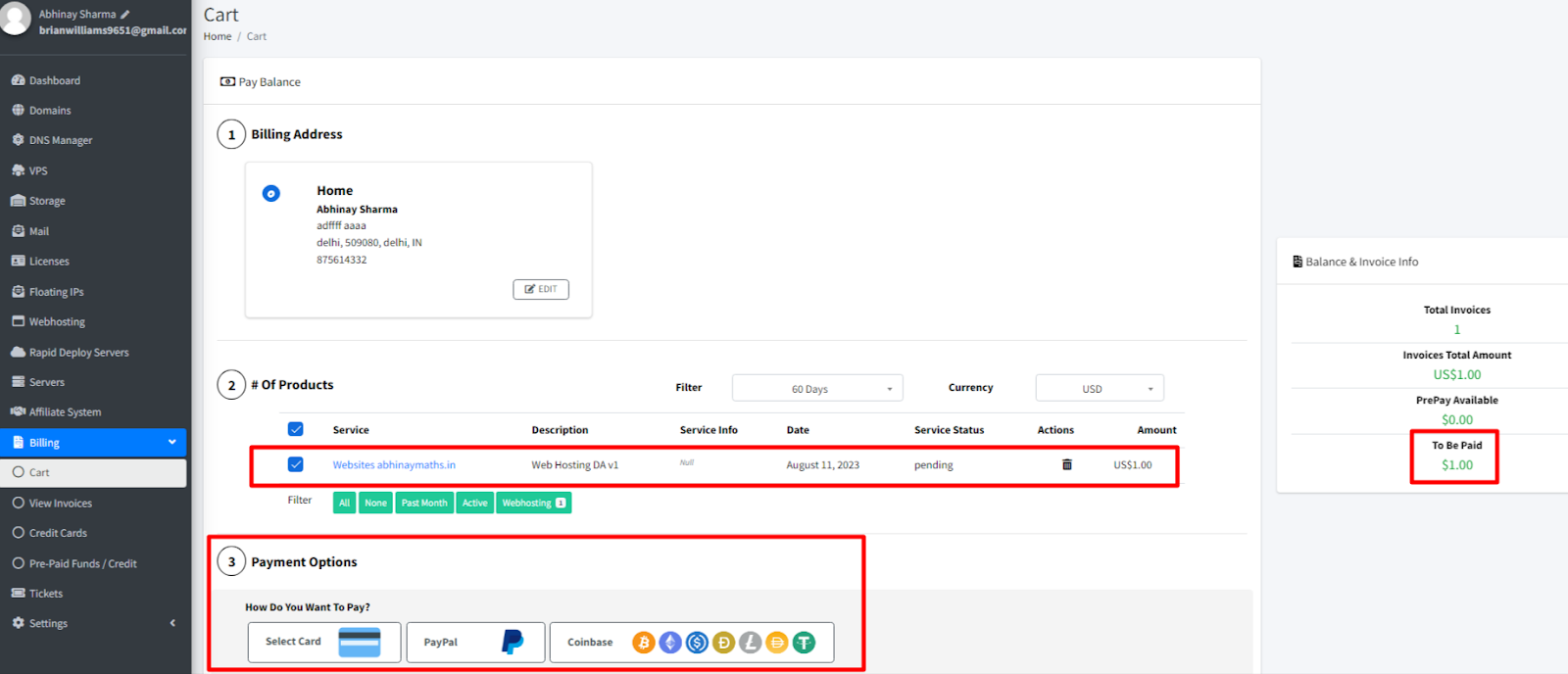Click the credit card icon in Select Card
Image resolution: width=1568 pixels, height=674 pixels.
click(359, 642)
